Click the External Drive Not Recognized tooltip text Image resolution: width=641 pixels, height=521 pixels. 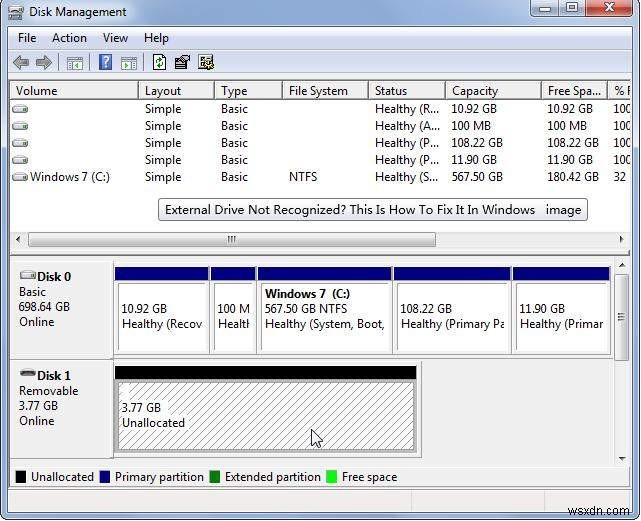pos(373,210)
